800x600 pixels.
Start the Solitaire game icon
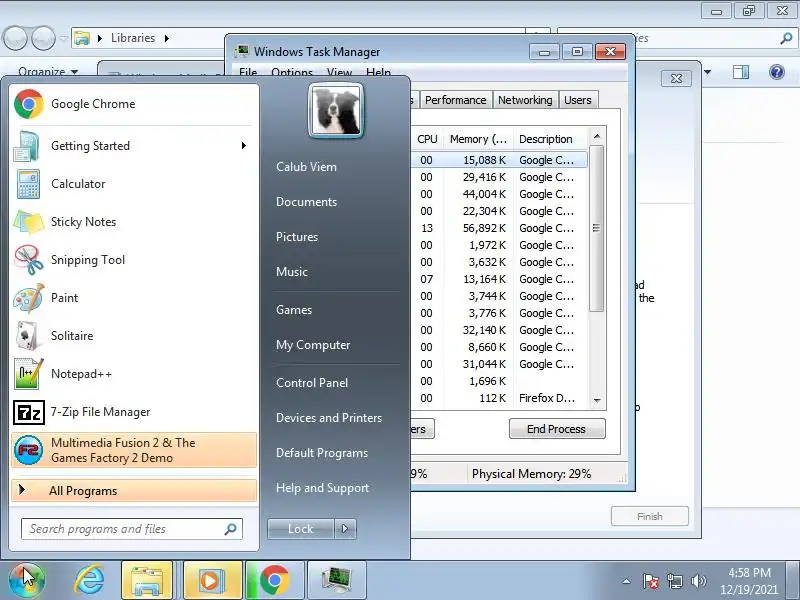[x=28, y=336]
